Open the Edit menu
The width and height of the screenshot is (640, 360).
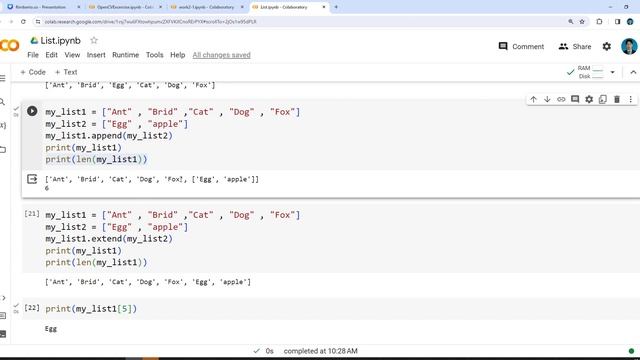[51, 55]
